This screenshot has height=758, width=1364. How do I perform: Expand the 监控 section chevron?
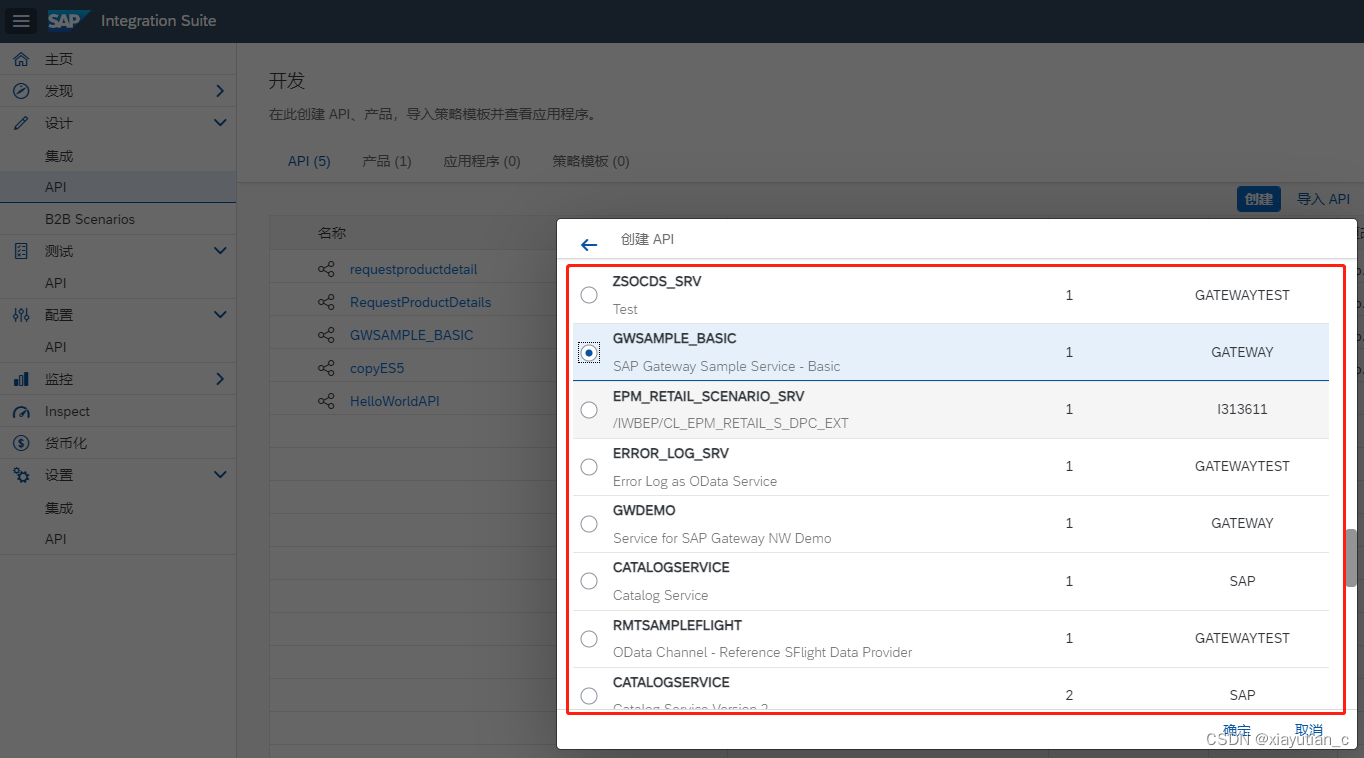(x=220, y=379)
